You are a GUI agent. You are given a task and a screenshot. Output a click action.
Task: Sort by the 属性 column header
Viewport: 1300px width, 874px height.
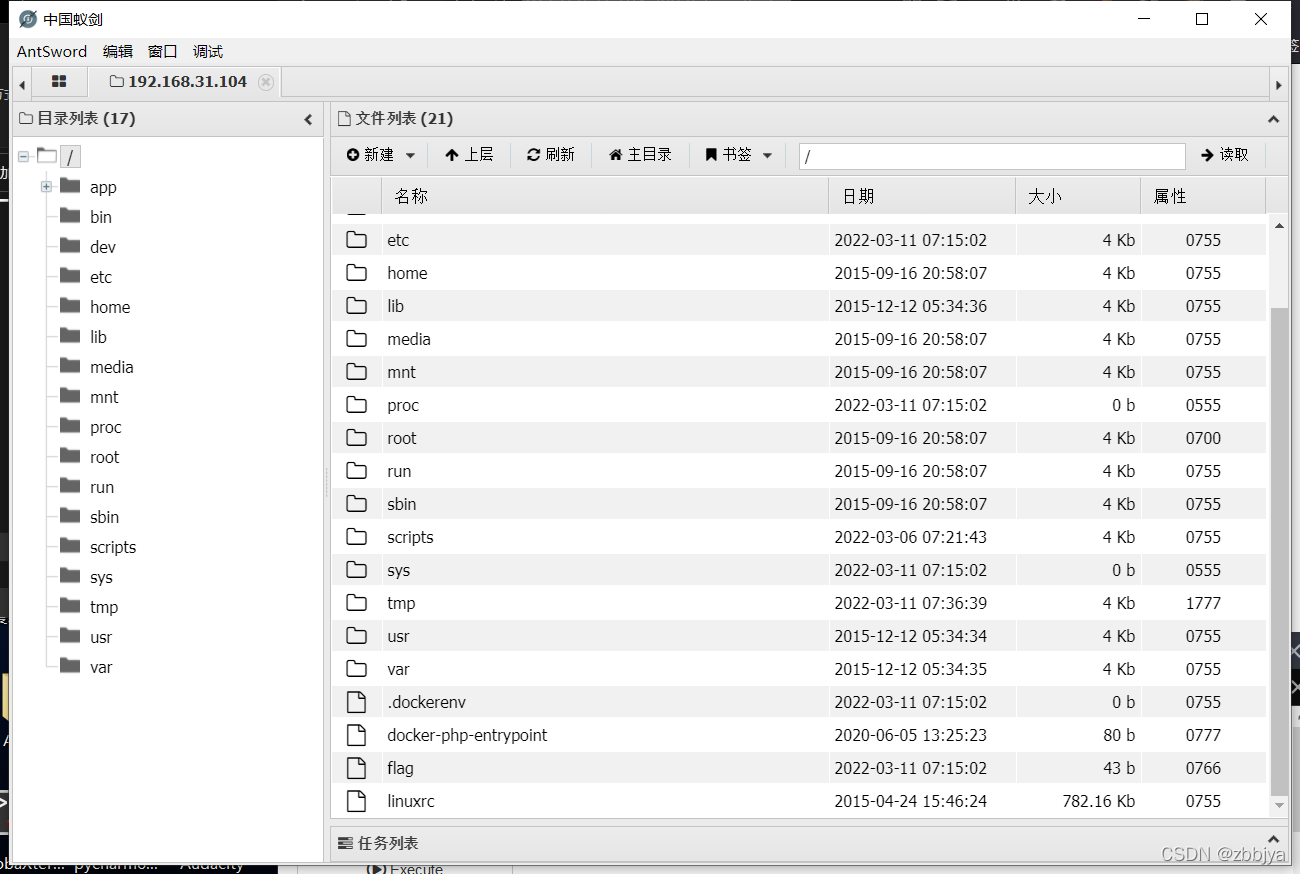point(1203,196)
